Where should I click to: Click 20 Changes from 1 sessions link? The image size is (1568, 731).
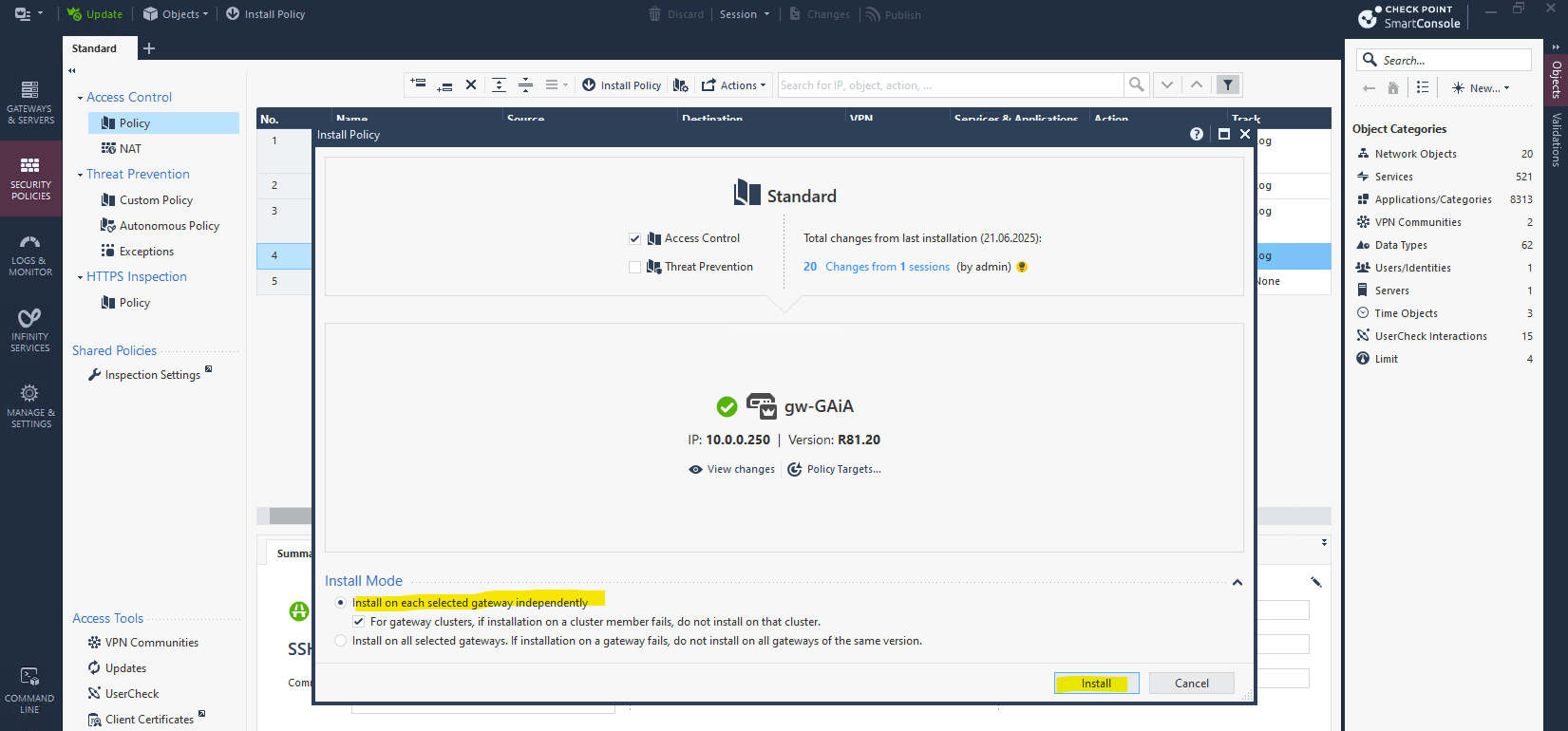(x=877, y=267)
